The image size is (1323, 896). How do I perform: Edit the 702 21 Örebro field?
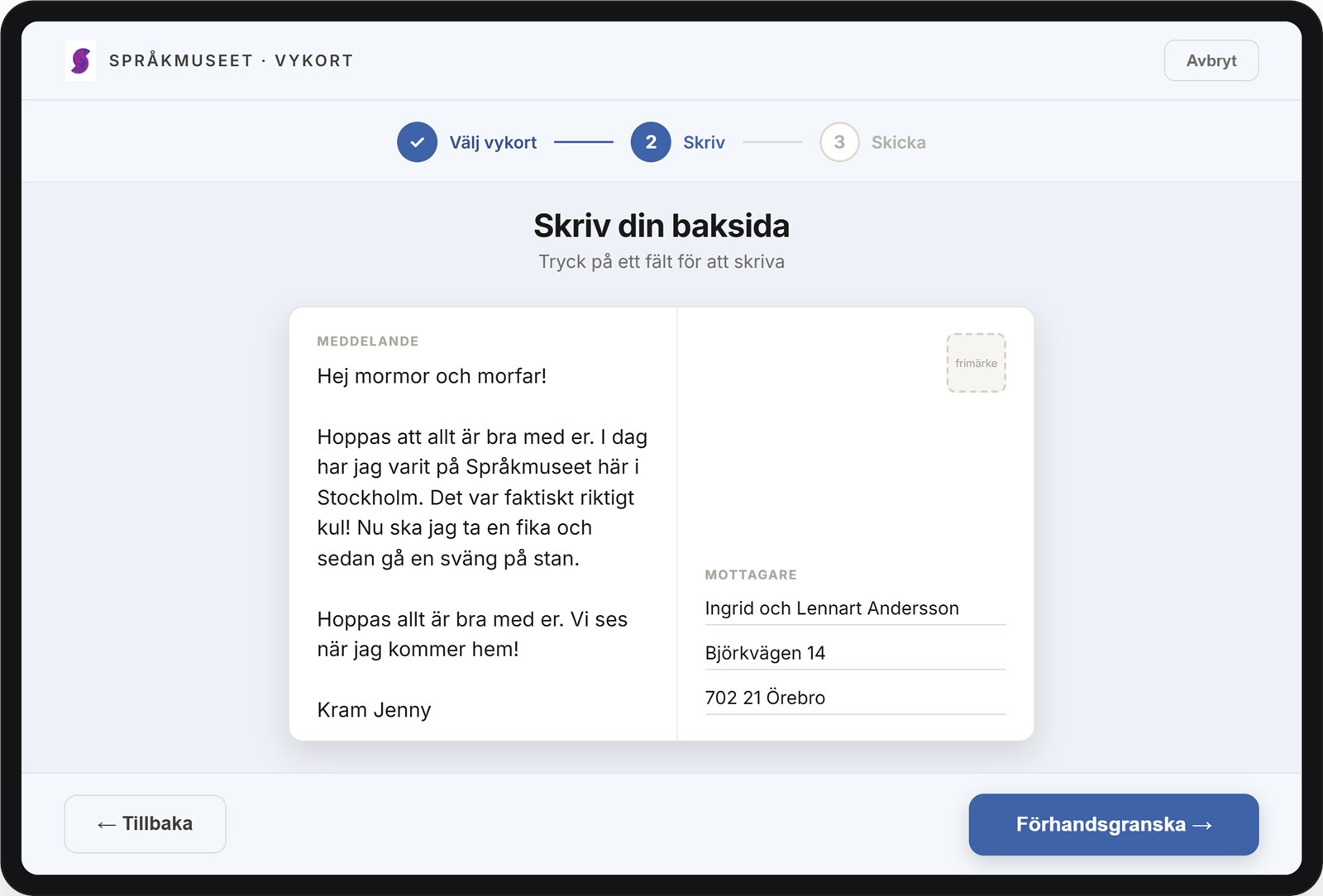[x=855, y=698]
